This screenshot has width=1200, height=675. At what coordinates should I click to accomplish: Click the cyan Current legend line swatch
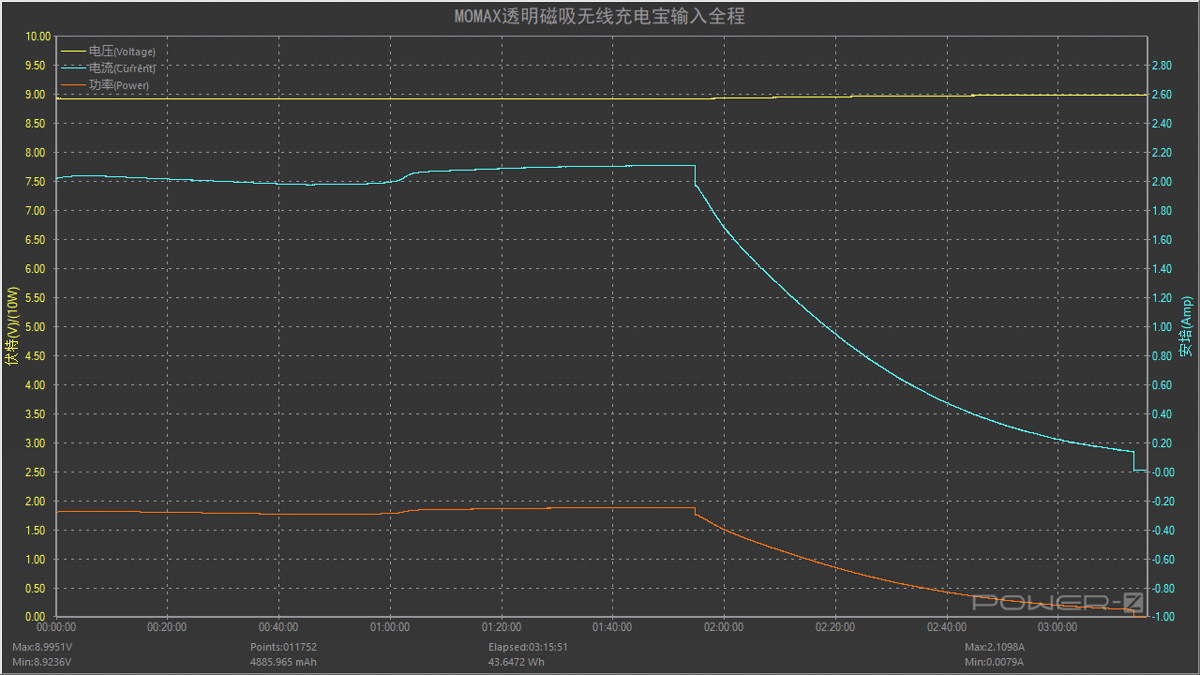pos(74,68)
